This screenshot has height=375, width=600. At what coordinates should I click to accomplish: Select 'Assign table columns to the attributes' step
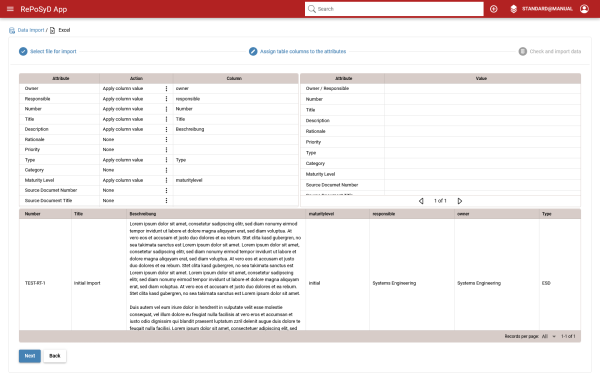pos(297,51)
